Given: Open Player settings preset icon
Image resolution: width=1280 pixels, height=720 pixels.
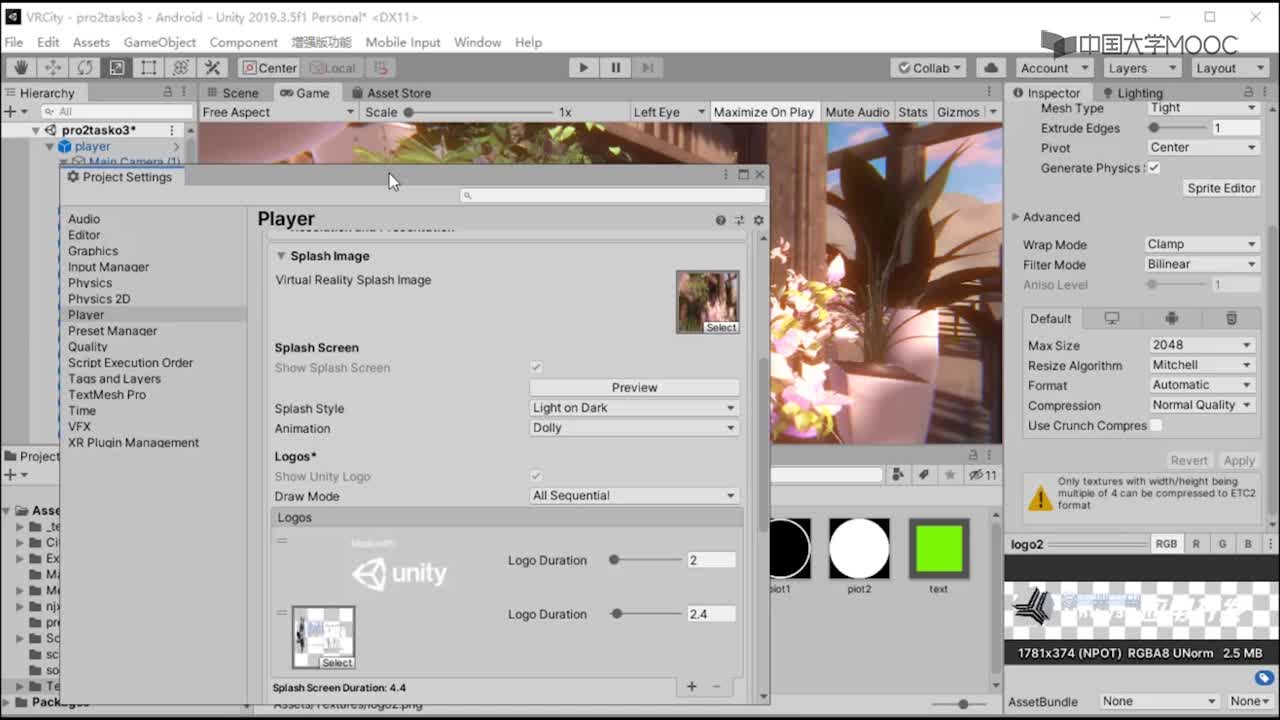Looking at the screenshot, I should click(739, 220).
